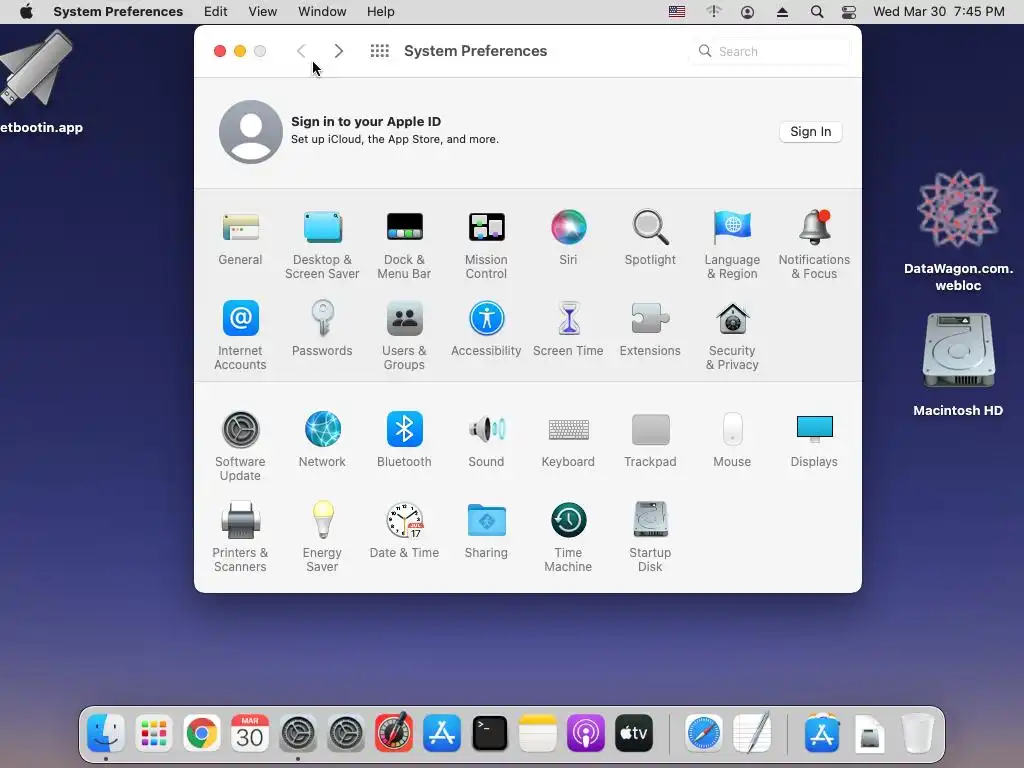Open the Apple menu
Viewport: 1024px width, 768px height.
[x=26, y=11]
